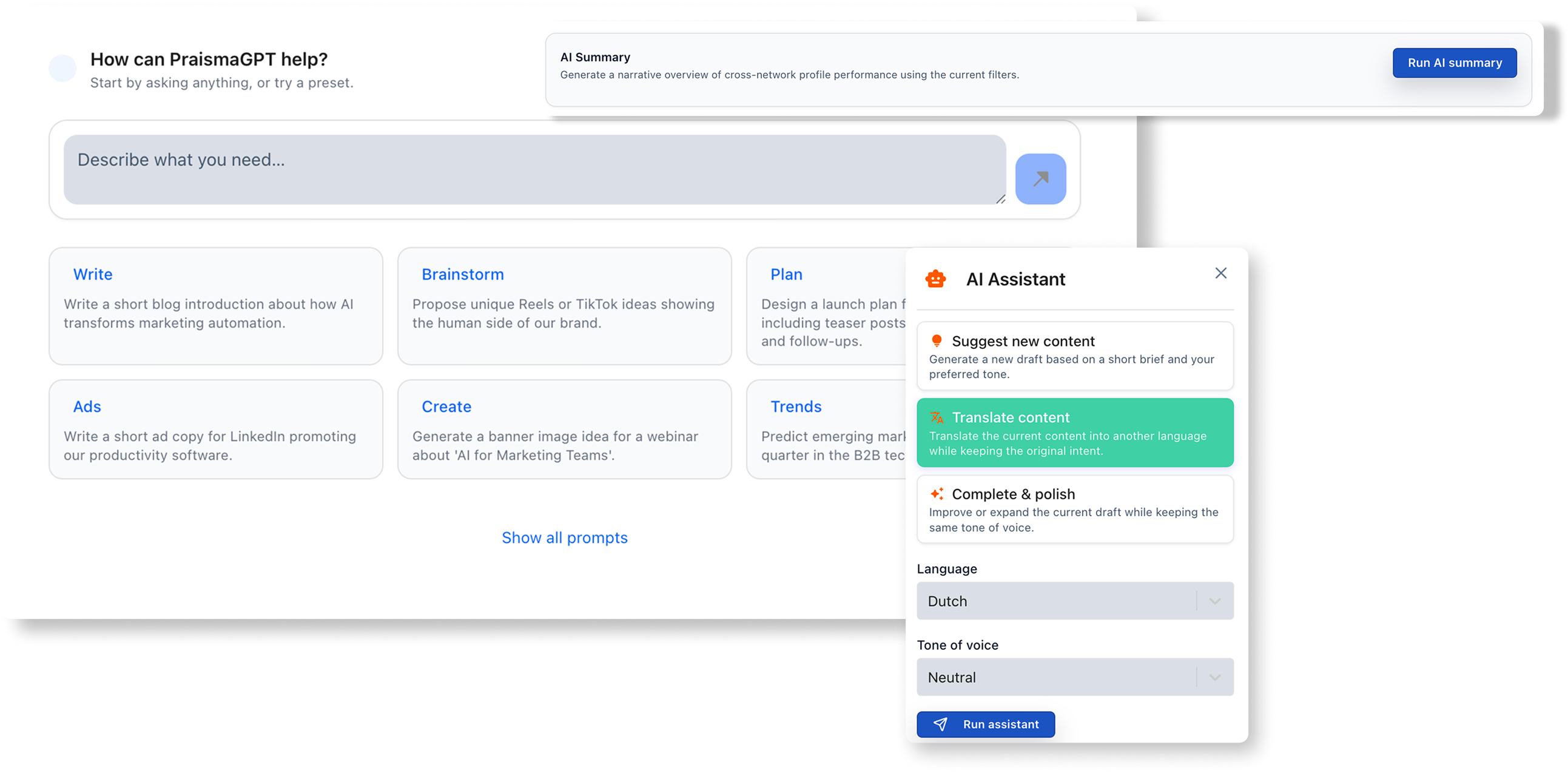This screenshot has height=773, width=1568.
Task: Open Show all prompts
Action: click(565, 538)
